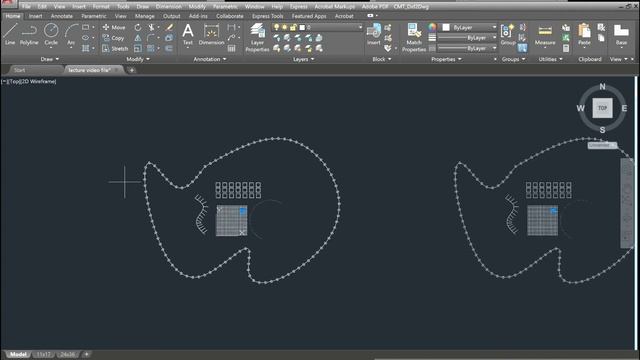Open the linetype ByLayer dropdown
640x360 pixels.
click(x=494, y=49)
